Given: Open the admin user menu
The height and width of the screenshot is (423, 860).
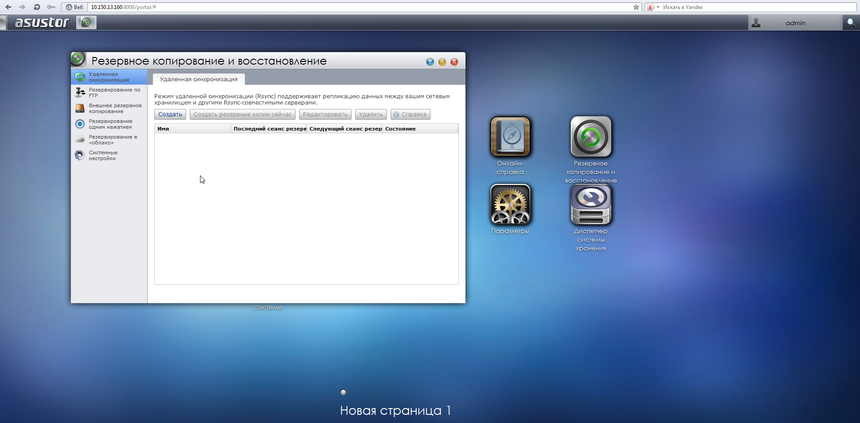Looking at the screenshot, I should pyautogui.click(x=795, y=23).
